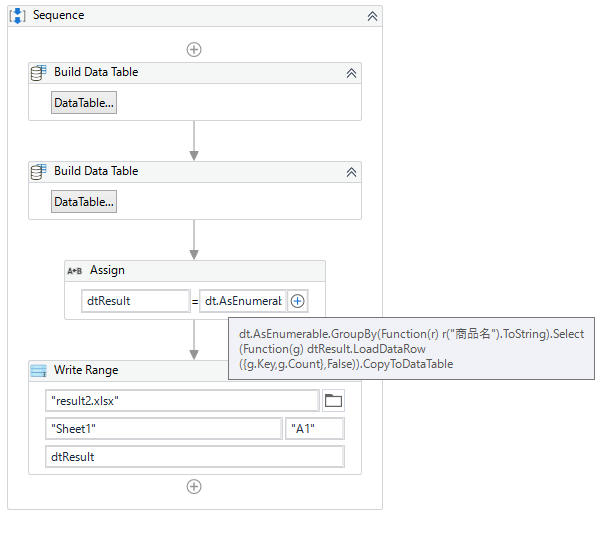Edit the dtResult data table field in Write Range
Screen dimensions: 605x543
[195, 457]
